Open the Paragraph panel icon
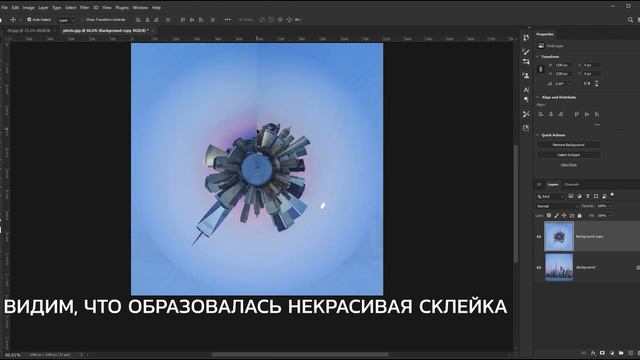 (526, 100)
